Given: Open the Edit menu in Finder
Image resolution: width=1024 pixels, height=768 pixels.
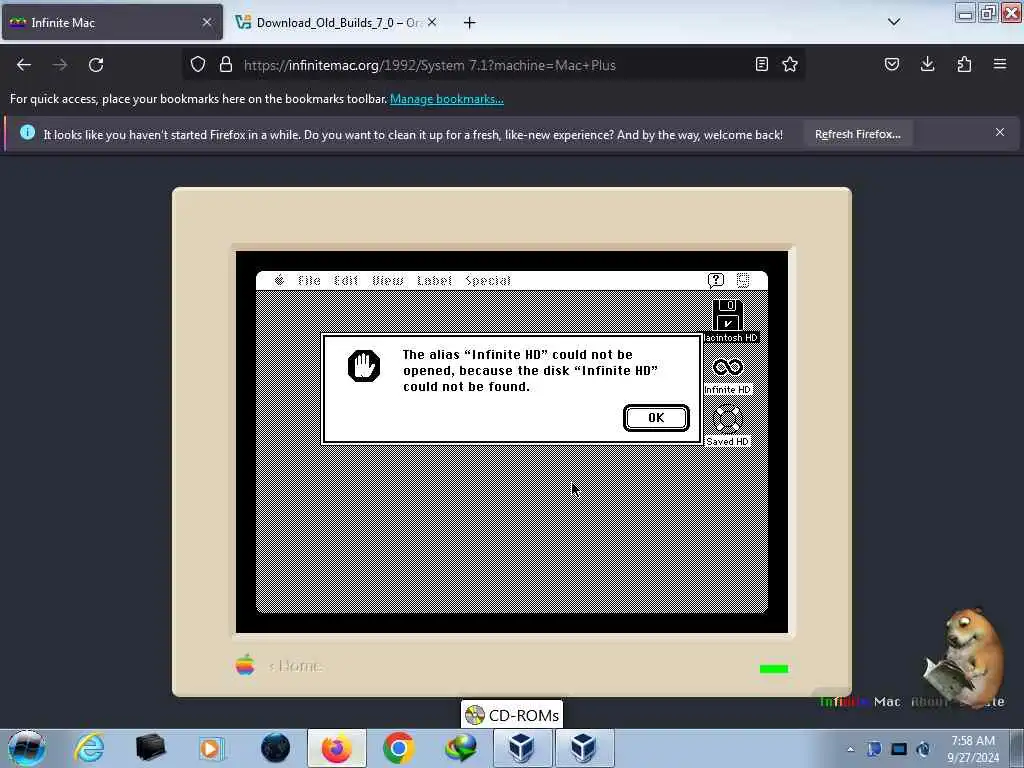Looking at the screenshot, I should (x=345, y=280).
